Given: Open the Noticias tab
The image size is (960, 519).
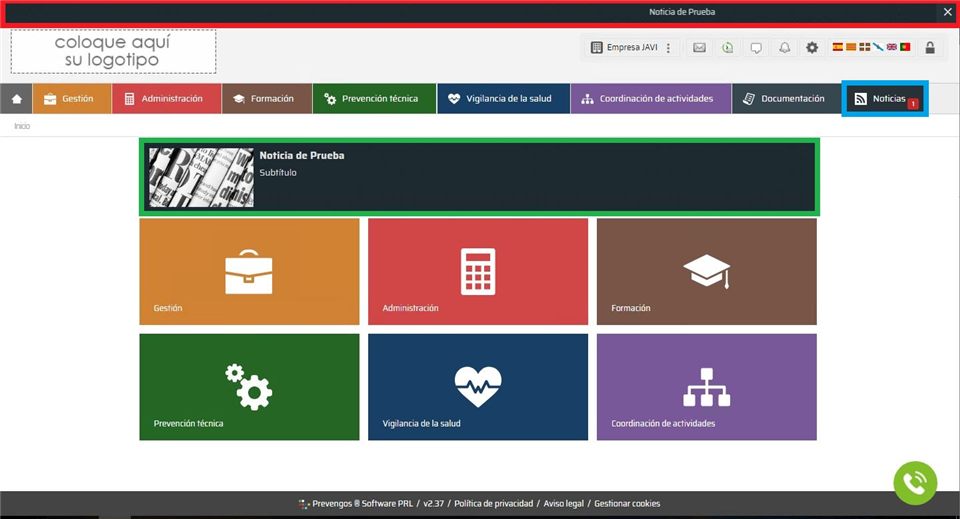Looking at the screenshot, I should coord(885,99).
